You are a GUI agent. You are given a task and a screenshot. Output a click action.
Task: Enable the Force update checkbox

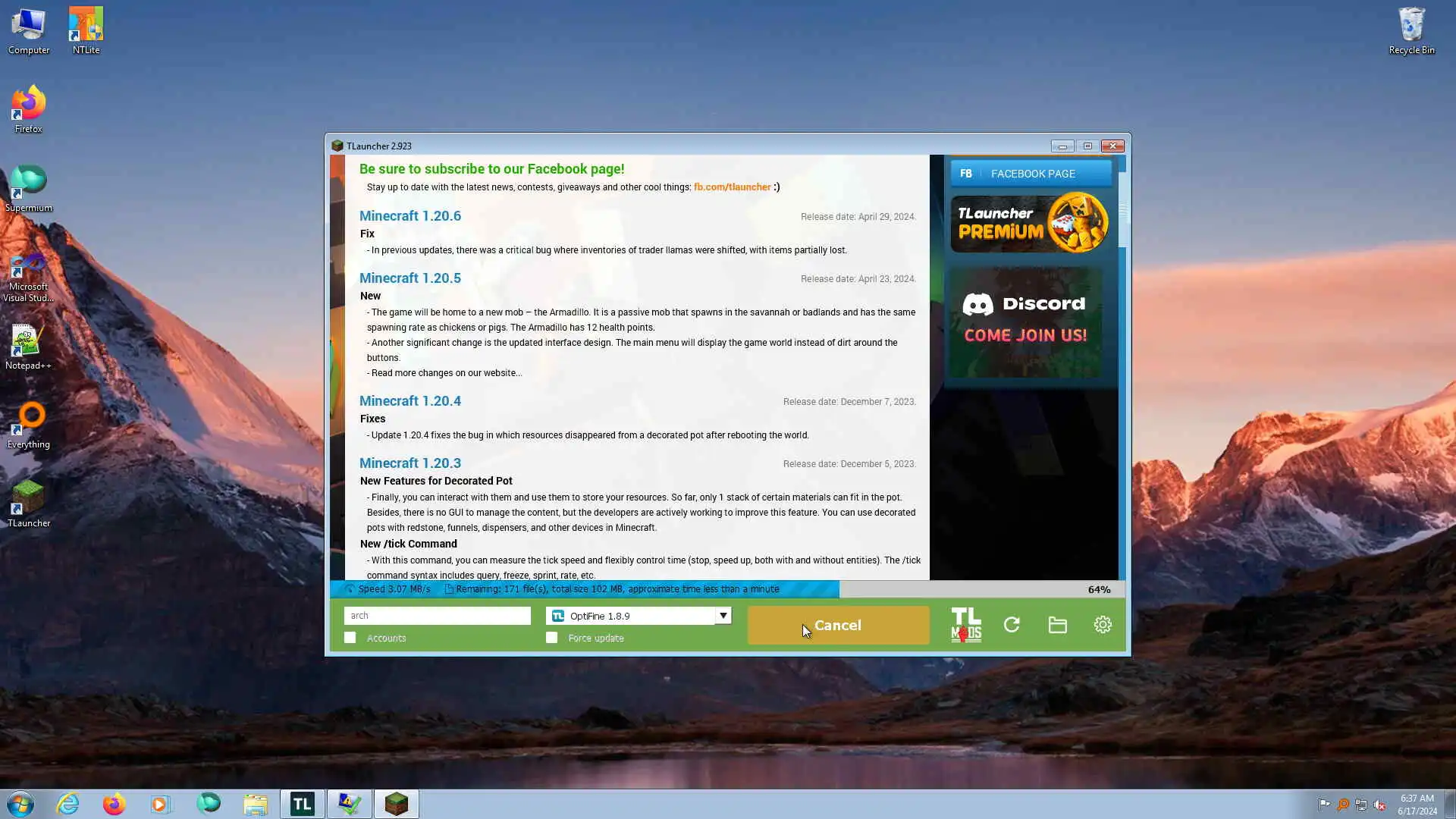point(551,638)
